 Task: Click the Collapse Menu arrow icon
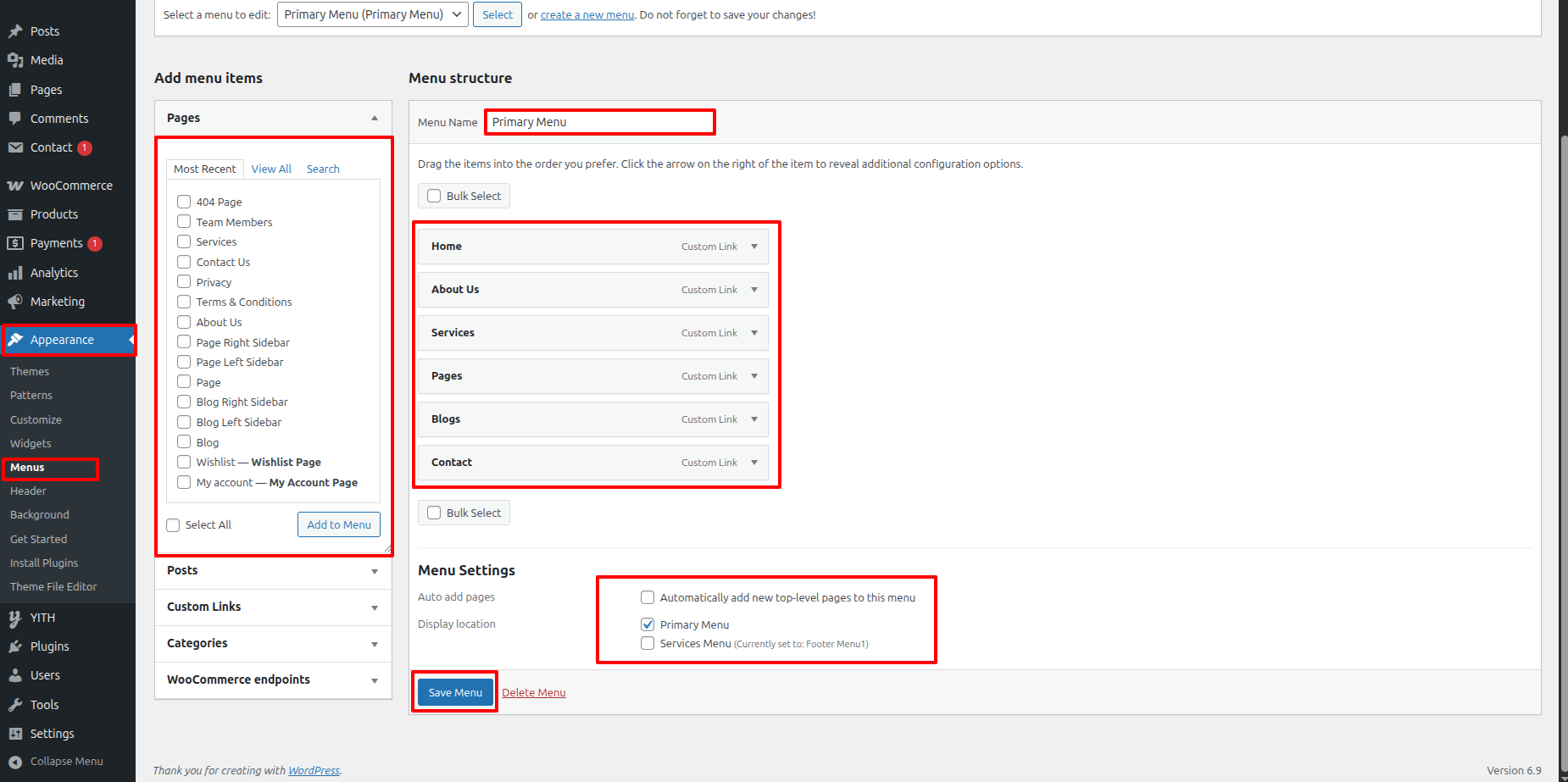click(15, 762)
